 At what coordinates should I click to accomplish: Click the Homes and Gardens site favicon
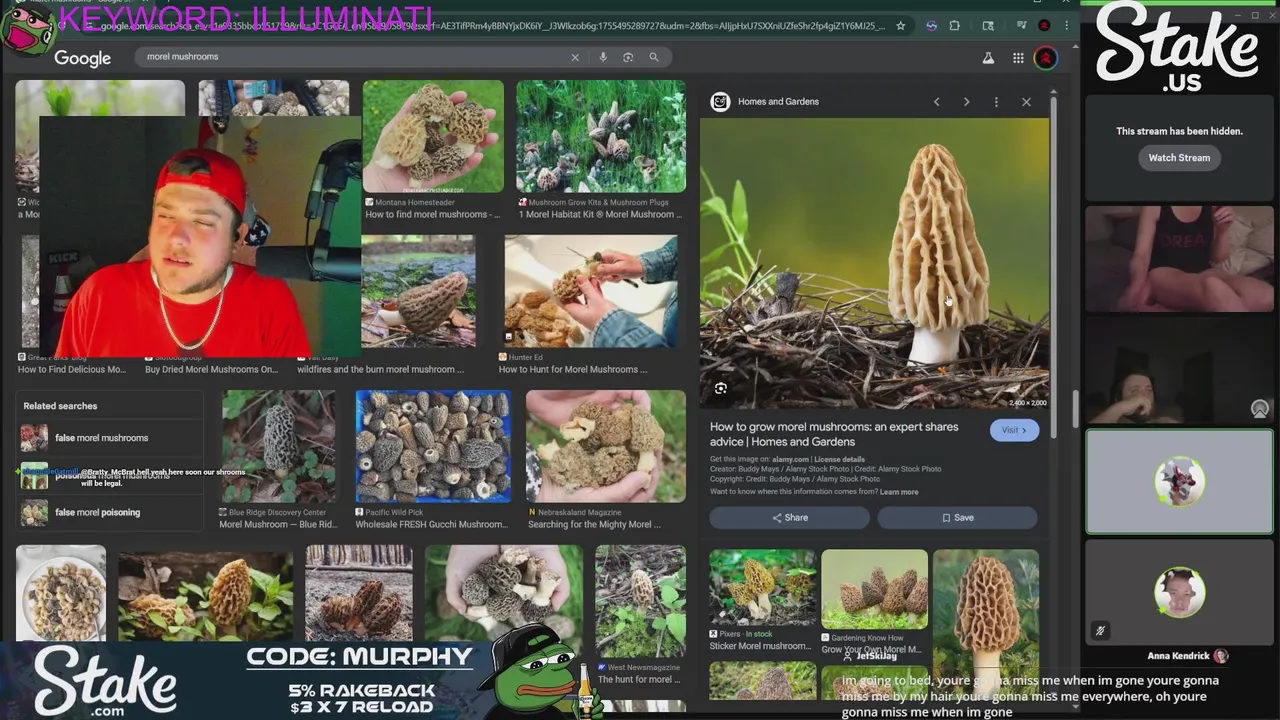[x=720, y=101]
